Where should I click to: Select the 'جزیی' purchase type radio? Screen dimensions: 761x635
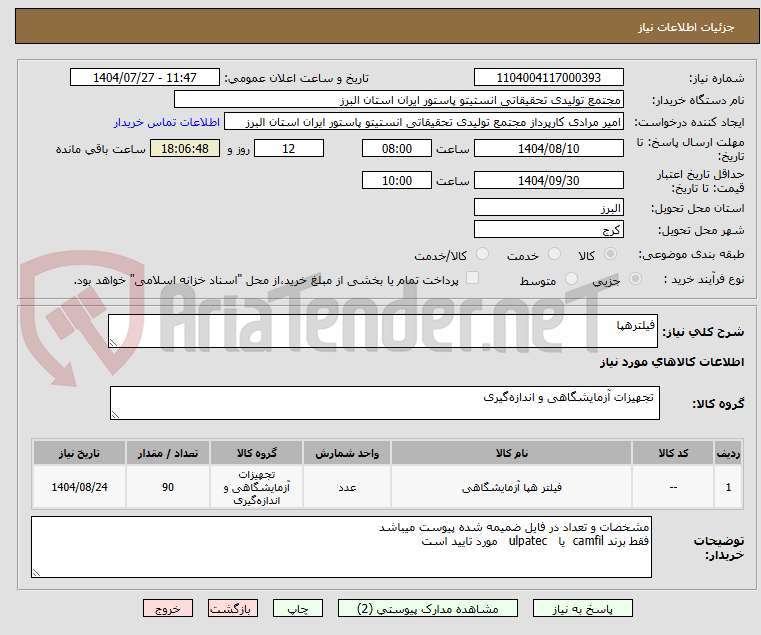coord(635,279)
